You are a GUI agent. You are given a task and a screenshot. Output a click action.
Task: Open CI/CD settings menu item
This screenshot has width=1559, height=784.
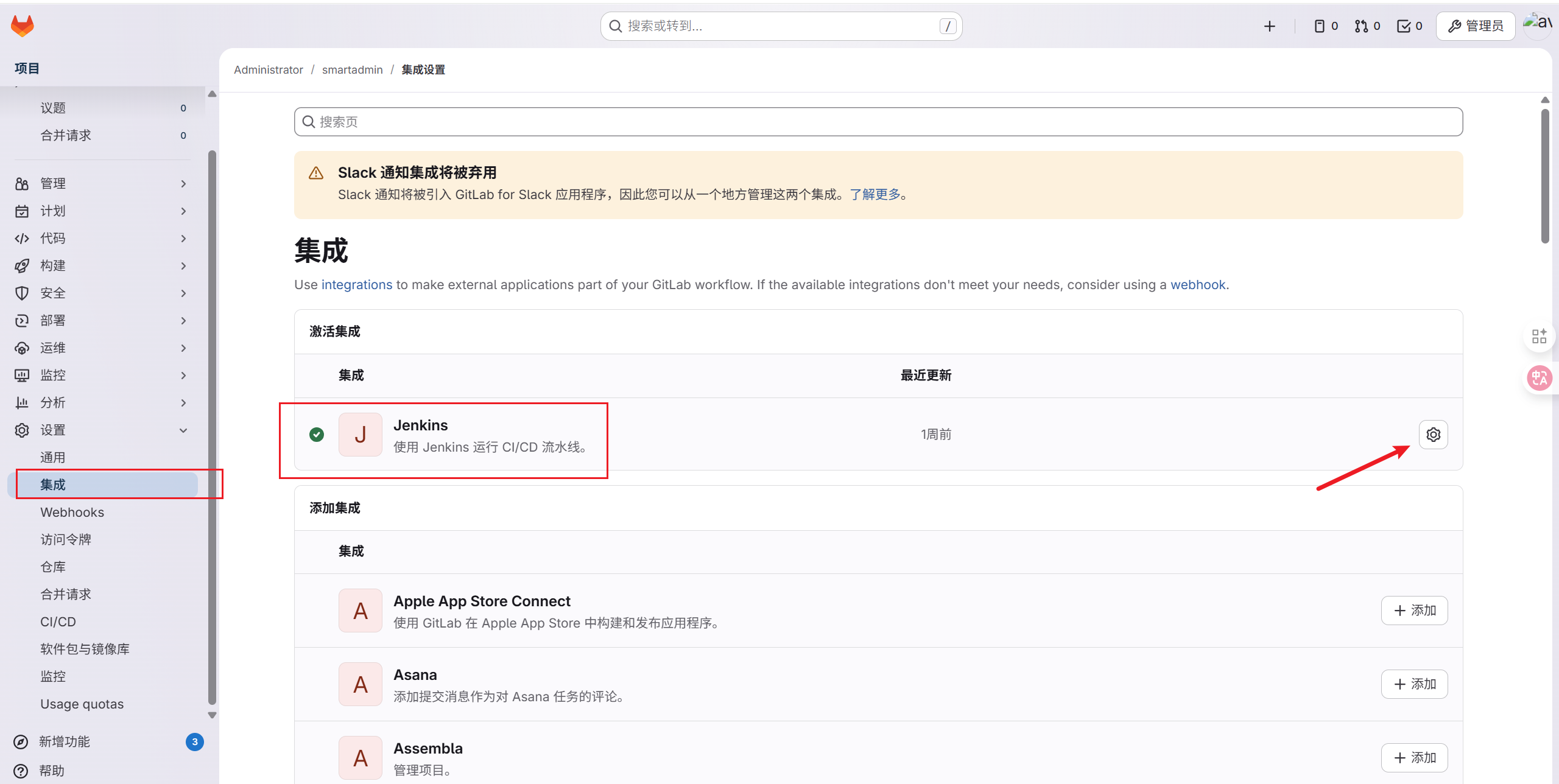coord(58,622)
